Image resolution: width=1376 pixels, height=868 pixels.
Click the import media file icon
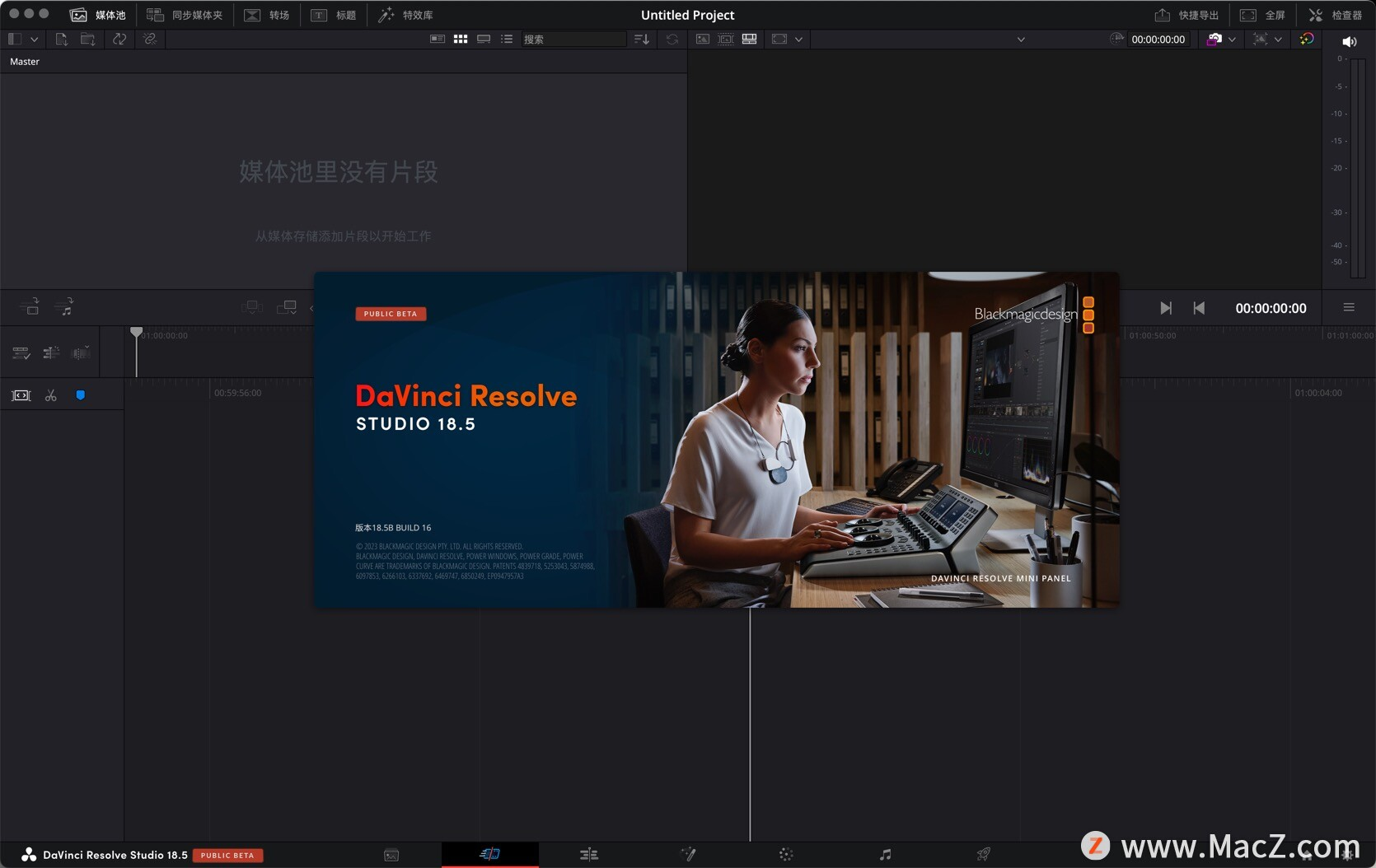tap(61, 39)
